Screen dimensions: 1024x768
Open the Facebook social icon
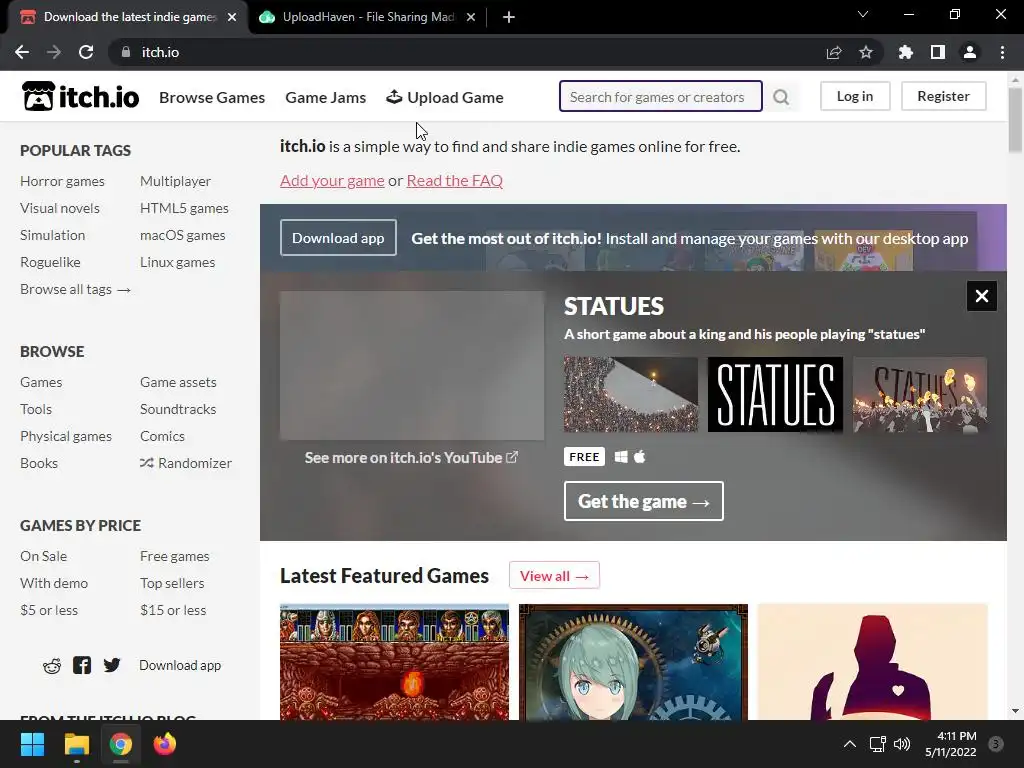click(x=82, y=665)
